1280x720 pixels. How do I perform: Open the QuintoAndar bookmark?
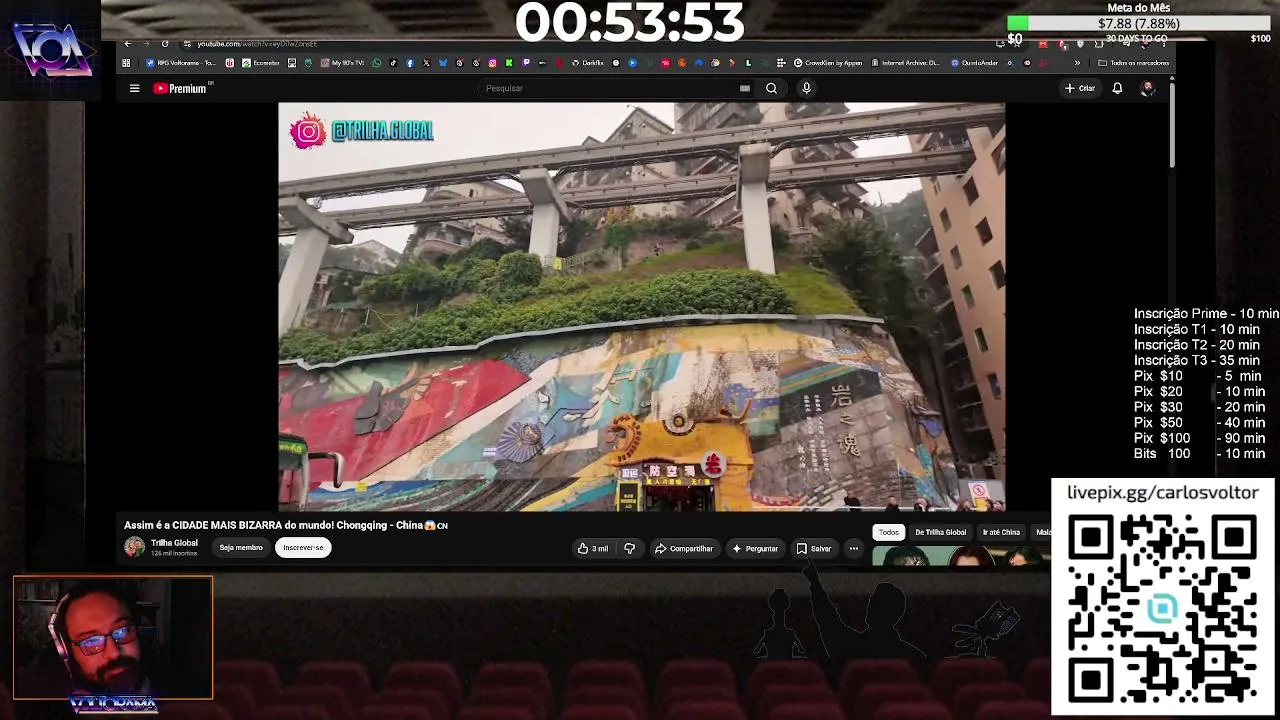click(x=974, y=63)
